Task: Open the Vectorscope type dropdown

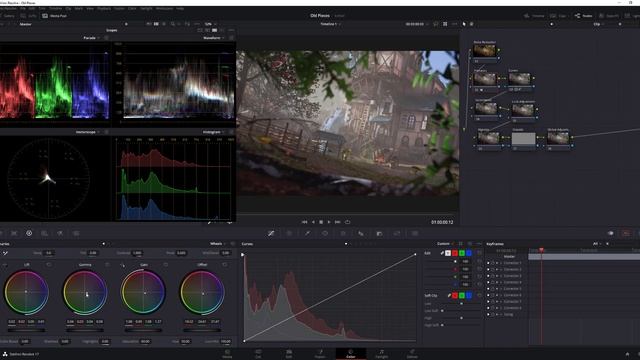Action: (x=87, y=132)
